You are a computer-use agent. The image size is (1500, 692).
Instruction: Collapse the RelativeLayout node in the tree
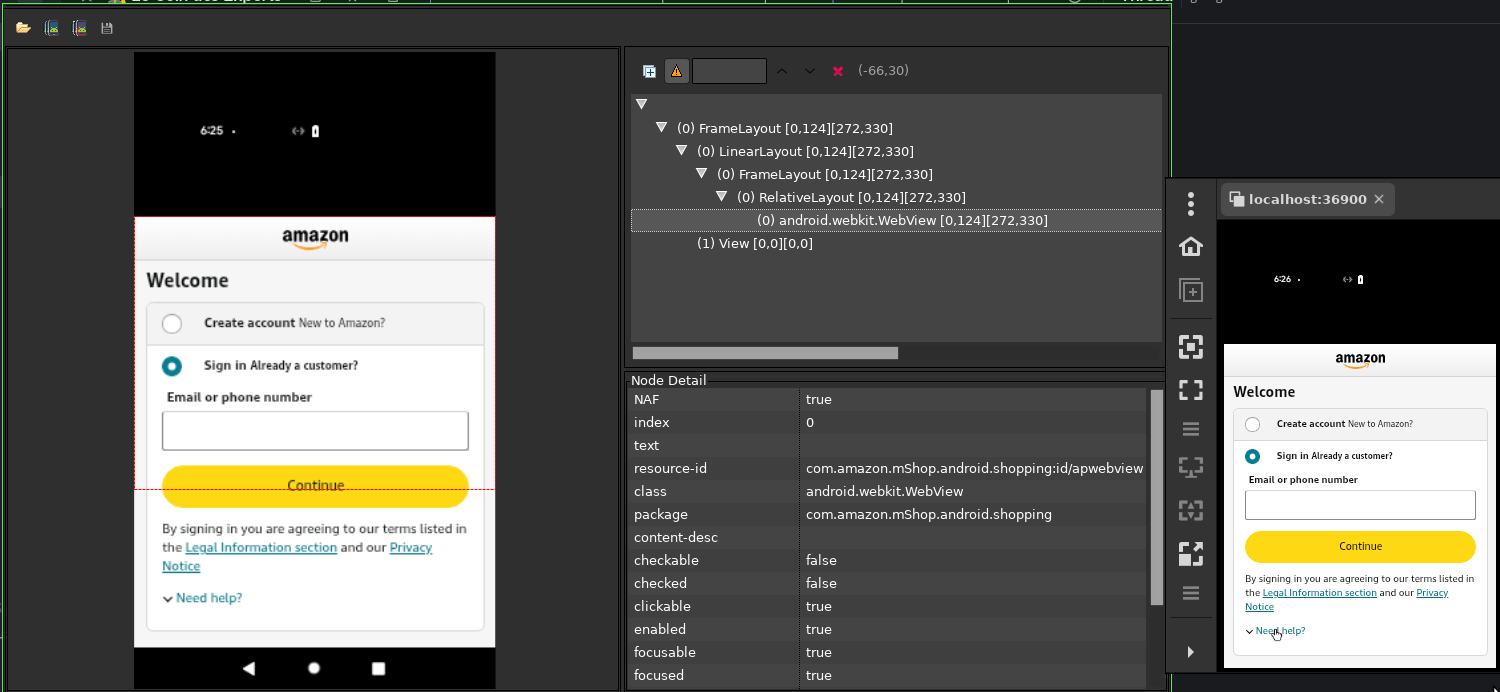tap(722, 196)
